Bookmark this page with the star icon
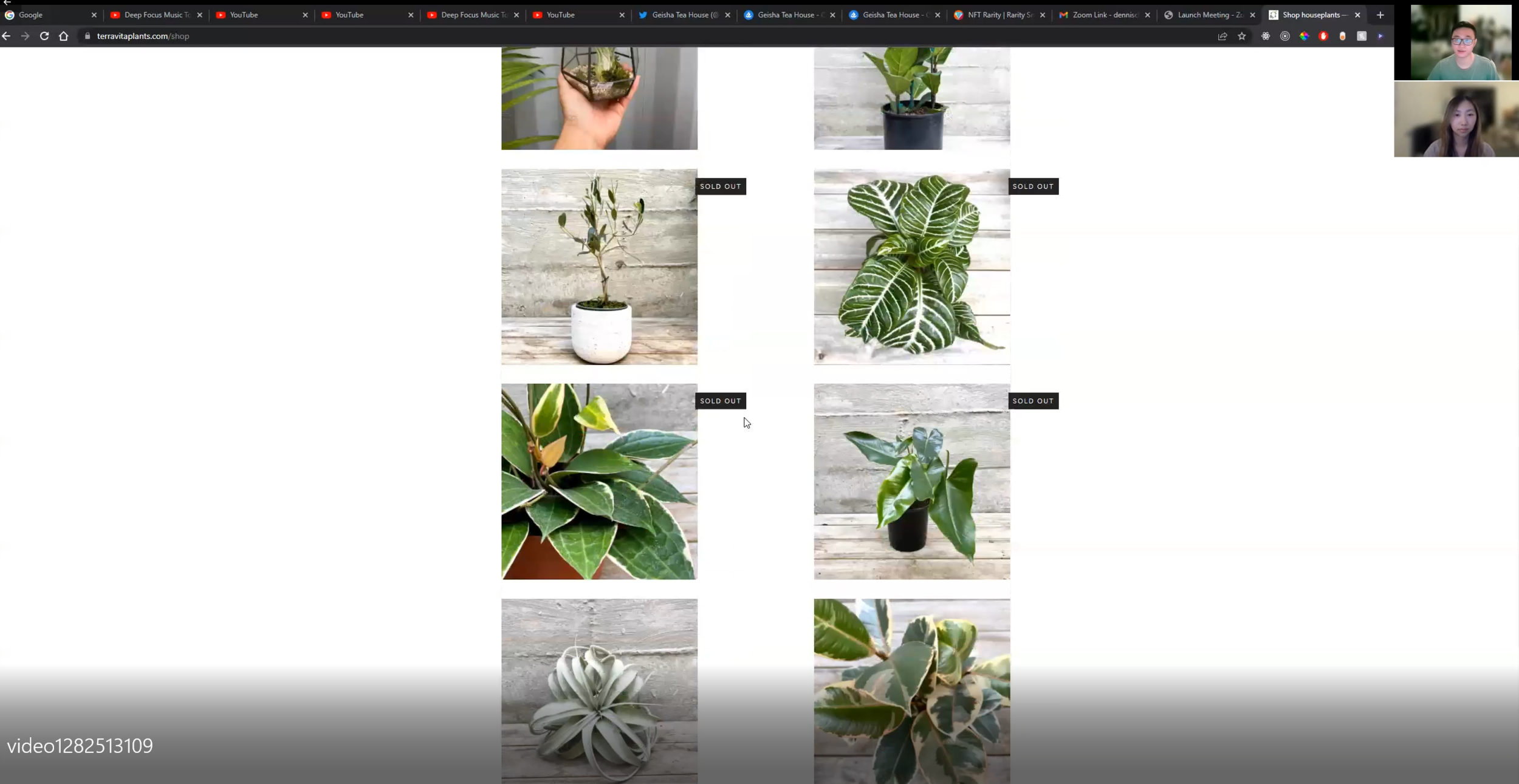This screenshot has width=1519, height=784. pos(1242,36)
